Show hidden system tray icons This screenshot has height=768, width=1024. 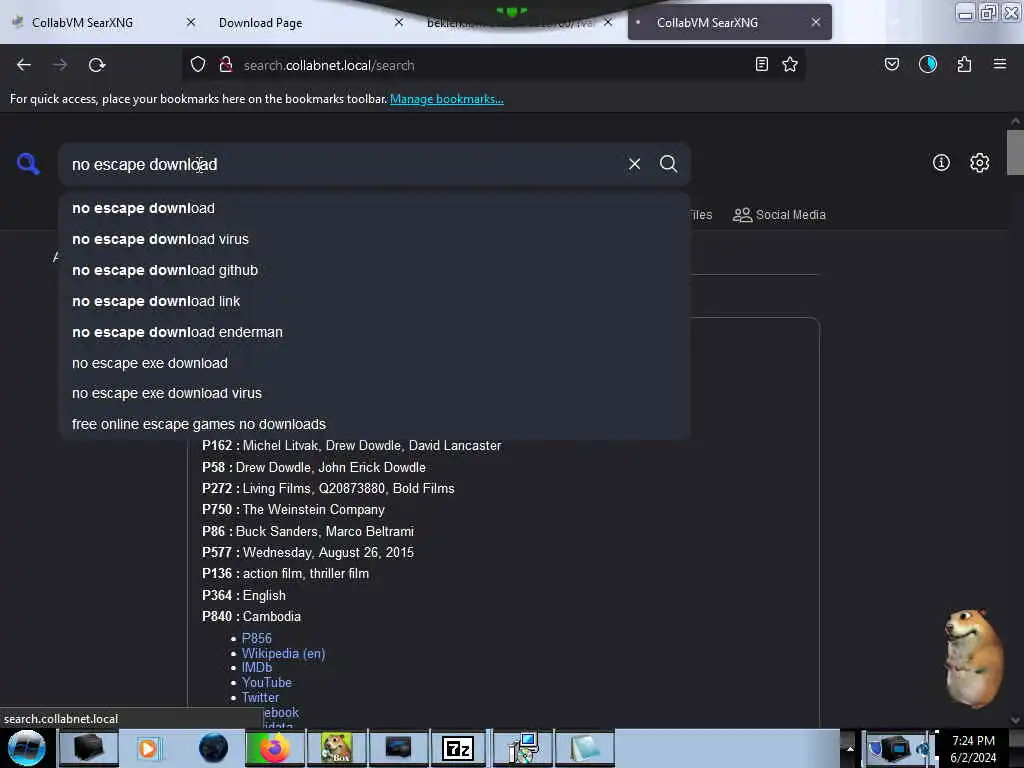(x=850, y=748)
